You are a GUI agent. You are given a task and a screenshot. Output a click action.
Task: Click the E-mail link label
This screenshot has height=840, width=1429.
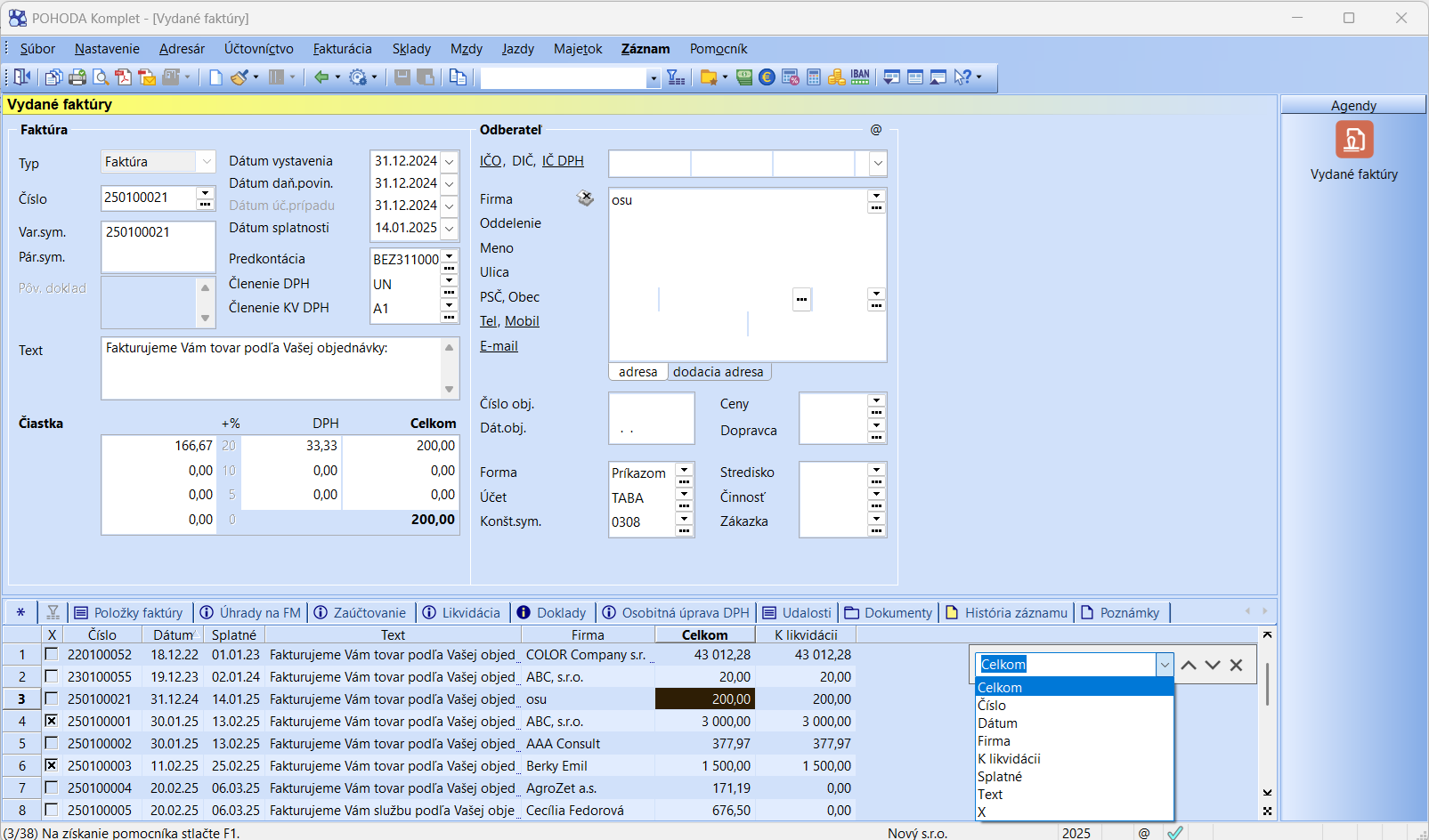coord(499,346)
